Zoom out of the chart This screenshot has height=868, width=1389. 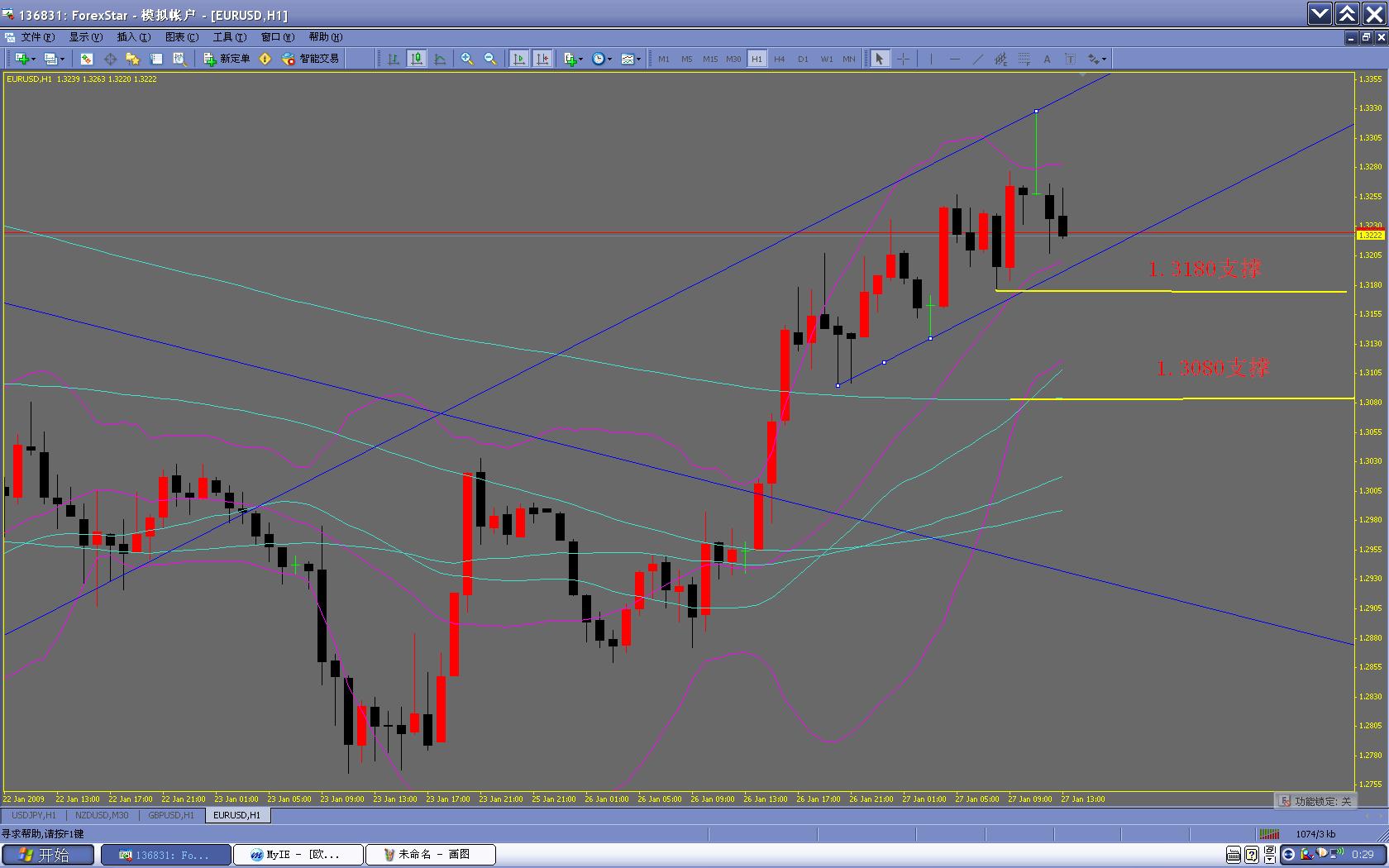click(x=490, y=59)
